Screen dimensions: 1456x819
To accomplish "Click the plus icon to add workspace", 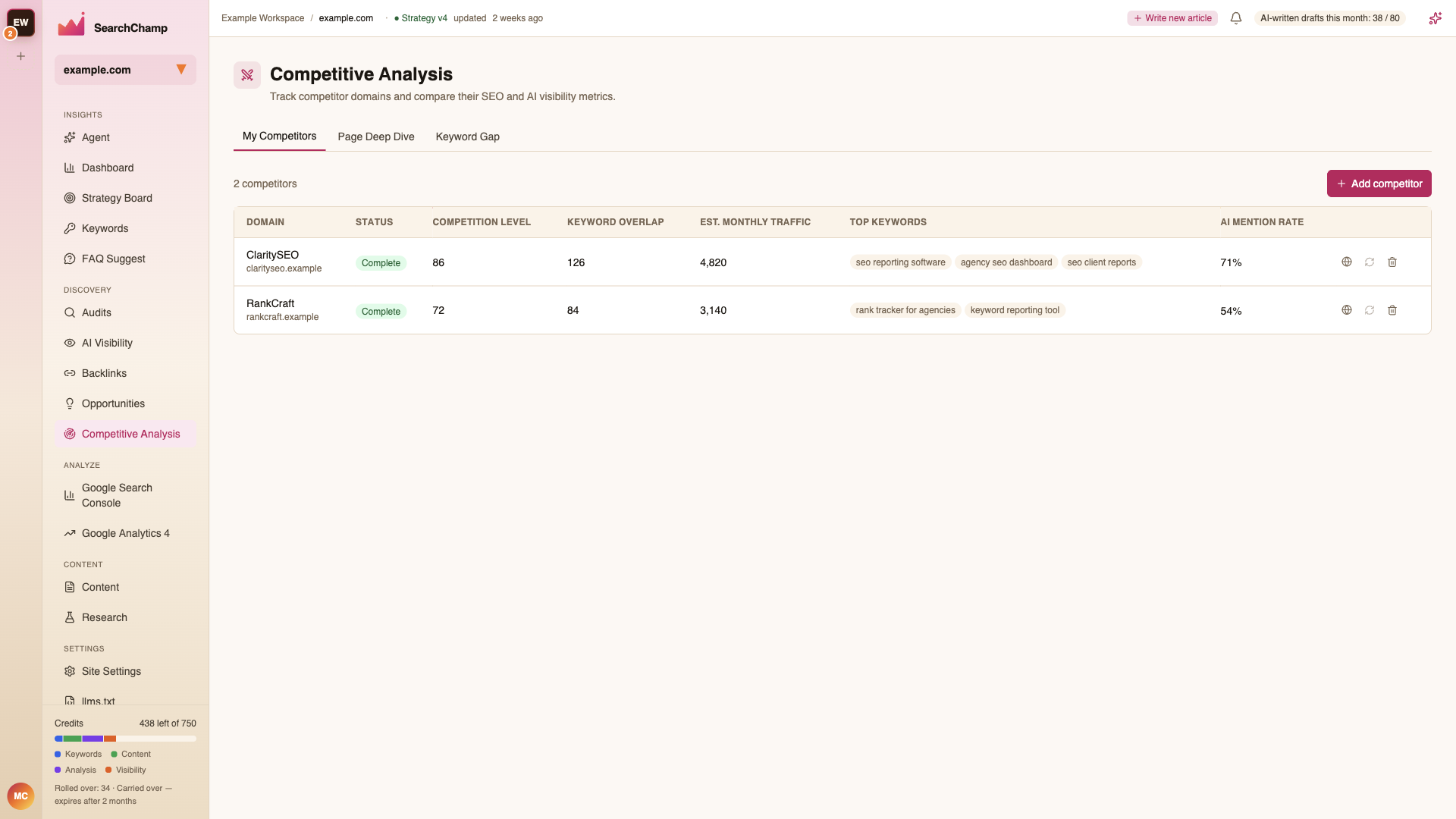I will coord(21,56).
